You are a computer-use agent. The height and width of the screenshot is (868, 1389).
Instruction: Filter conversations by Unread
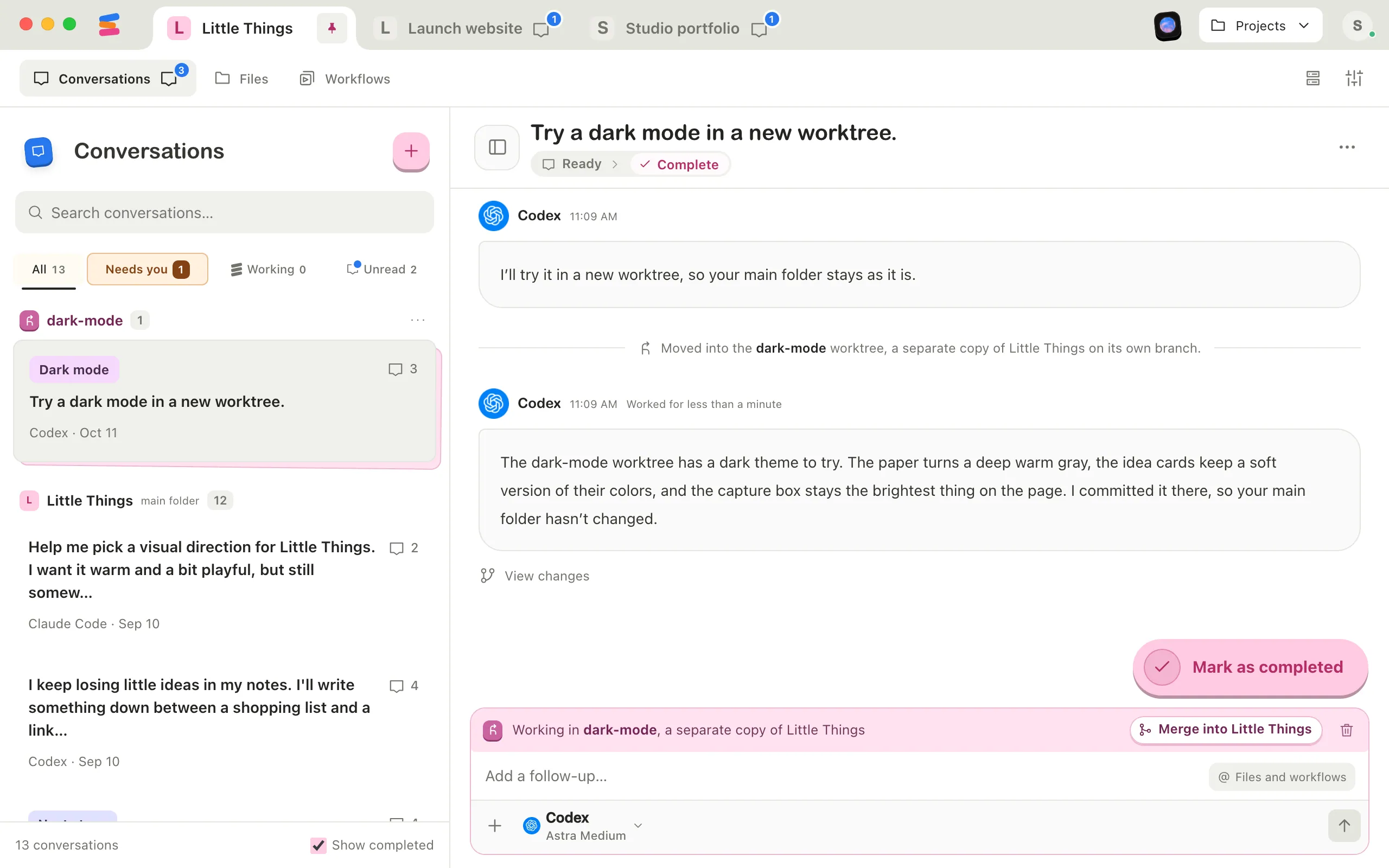(383, 269)
